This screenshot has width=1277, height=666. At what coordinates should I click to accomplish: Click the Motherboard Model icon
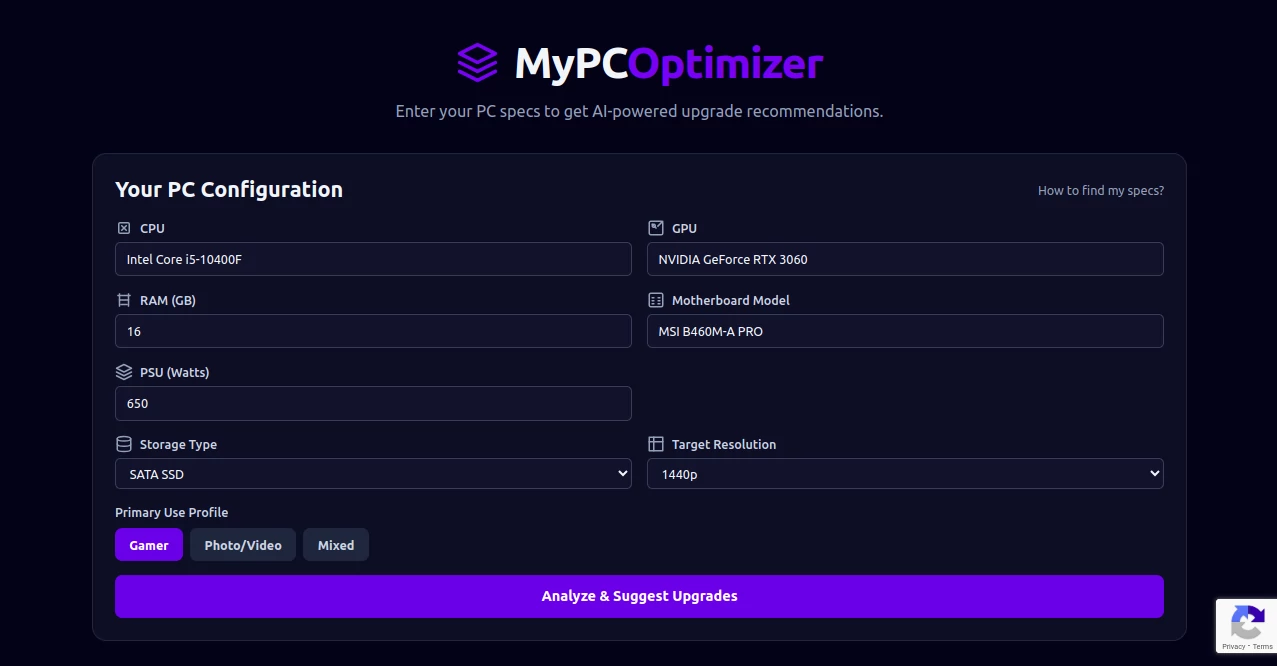657,299
